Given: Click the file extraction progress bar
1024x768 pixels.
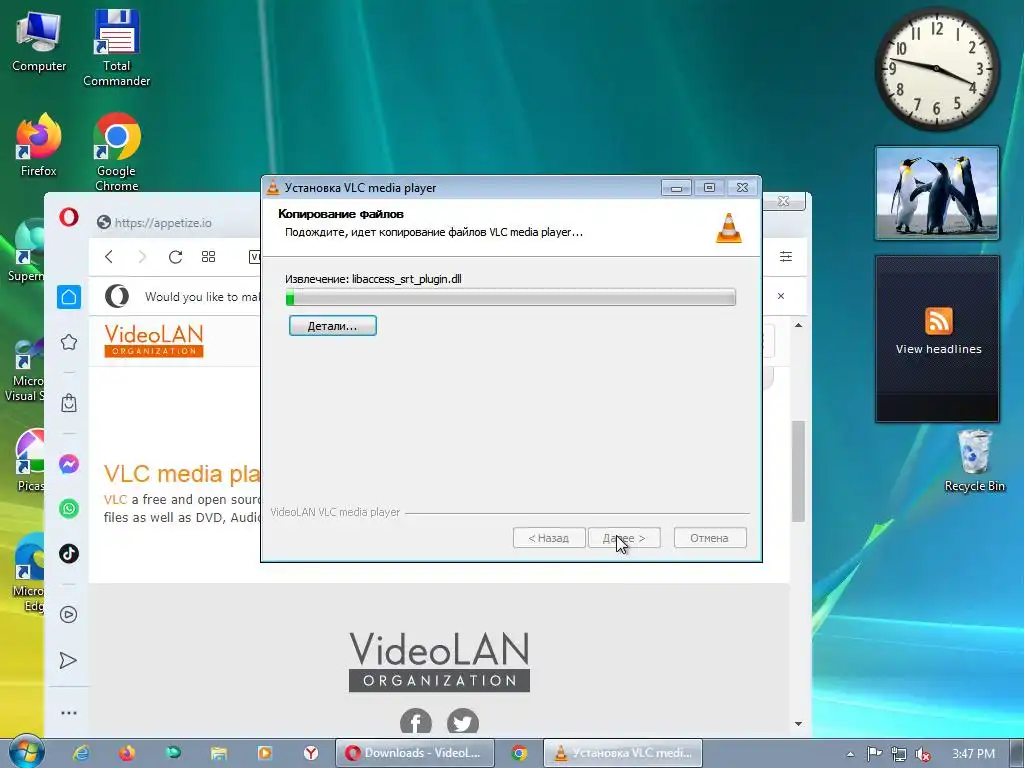Looking at the screenshot, I should pos(511,298).
